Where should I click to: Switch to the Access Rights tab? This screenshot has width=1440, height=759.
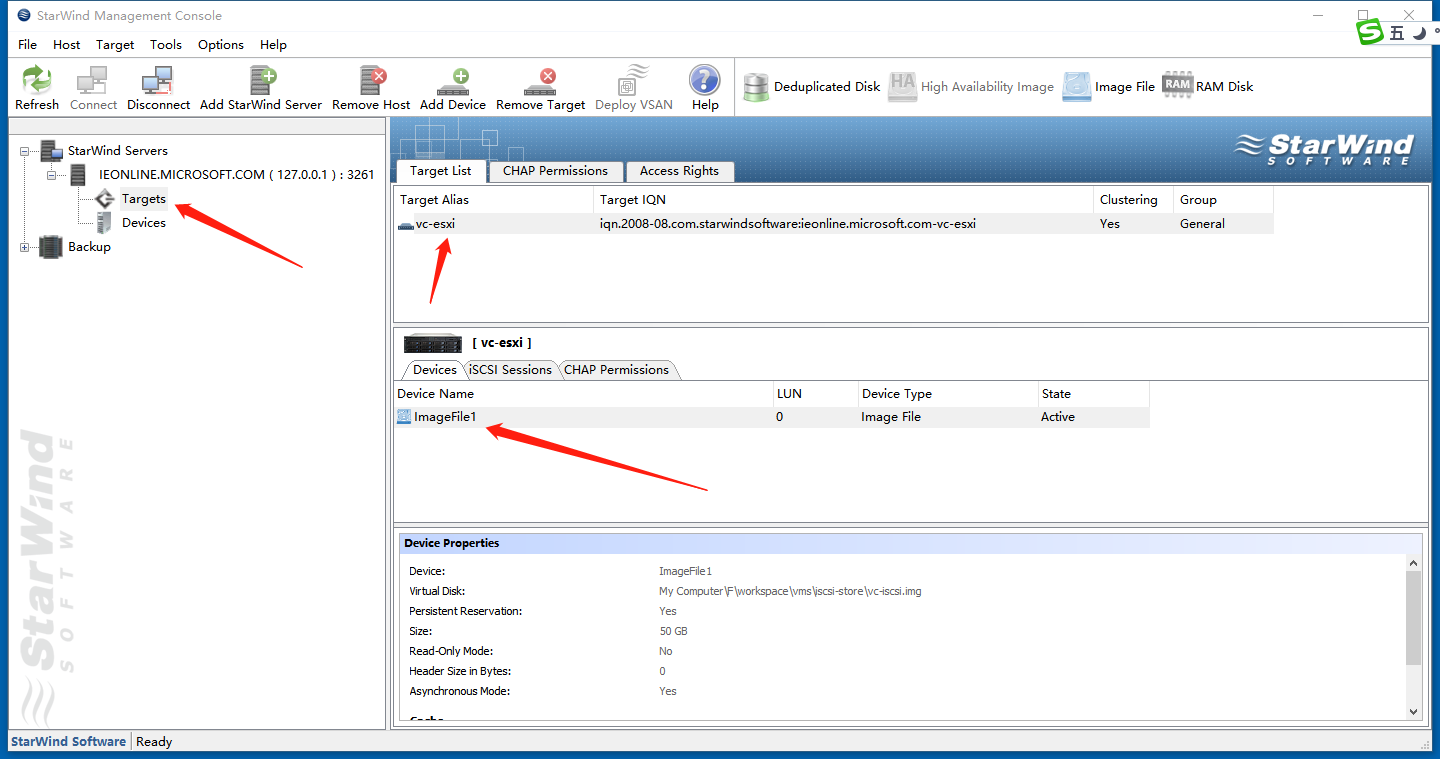(679, 171)
